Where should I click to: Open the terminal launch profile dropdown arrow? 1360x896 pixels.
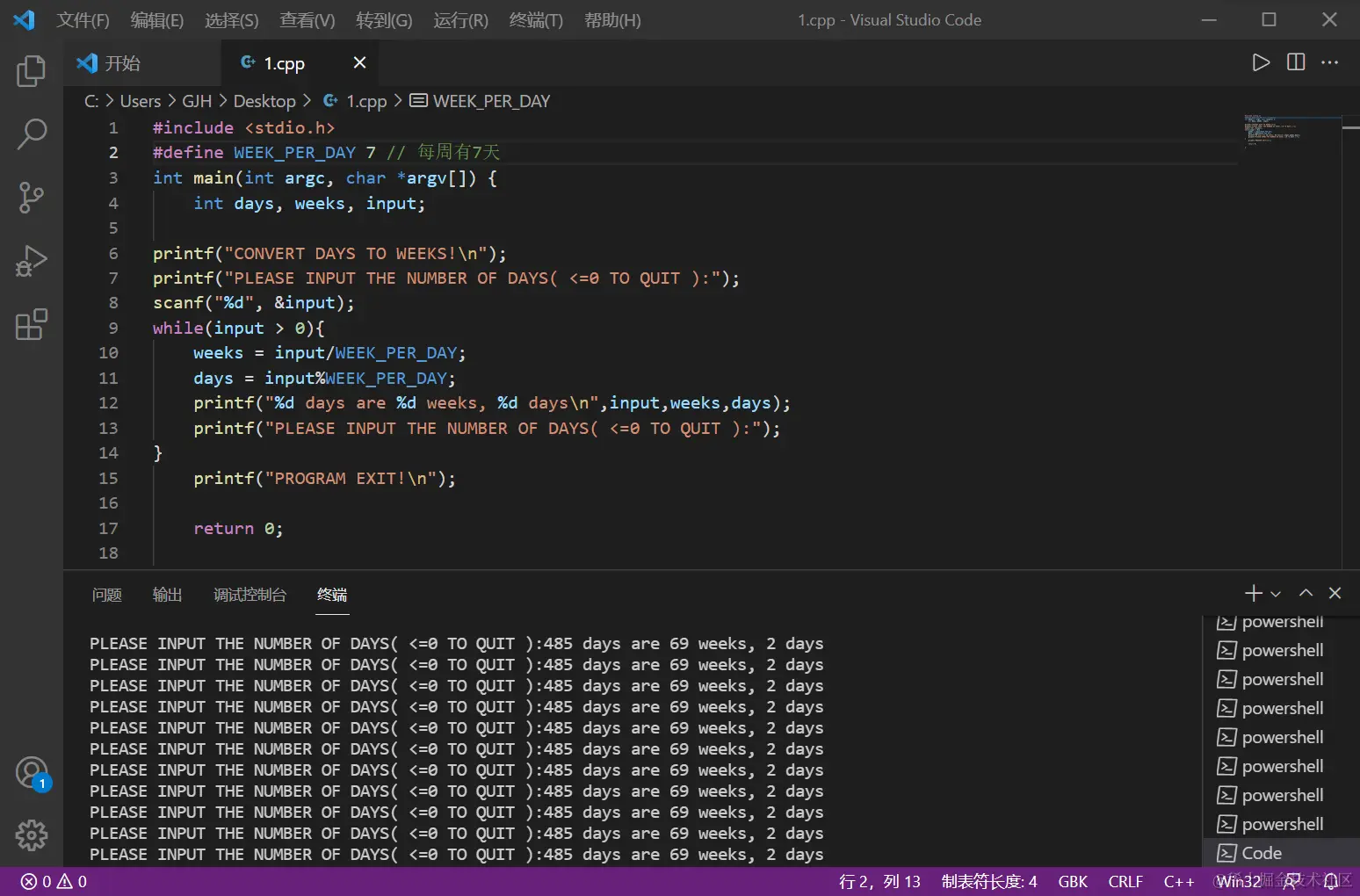click(x=1276, y=594)
